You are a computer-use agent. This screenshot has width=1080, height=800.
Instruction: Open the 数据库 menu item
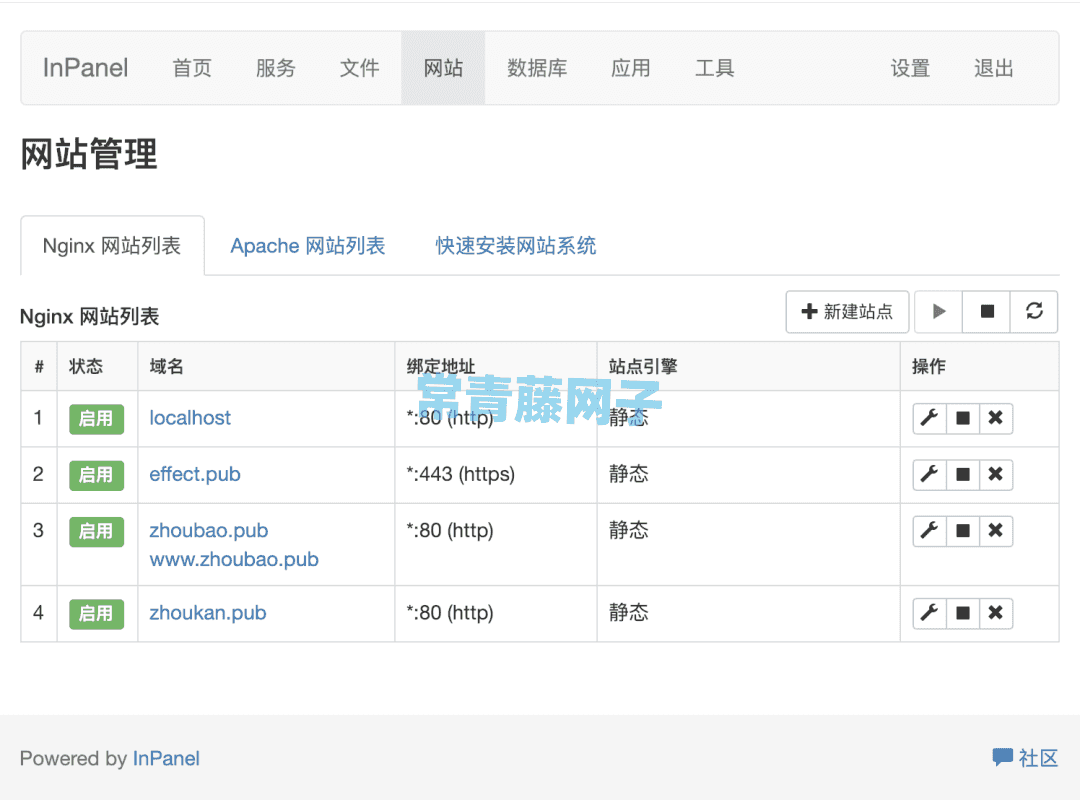coord(537,68)
